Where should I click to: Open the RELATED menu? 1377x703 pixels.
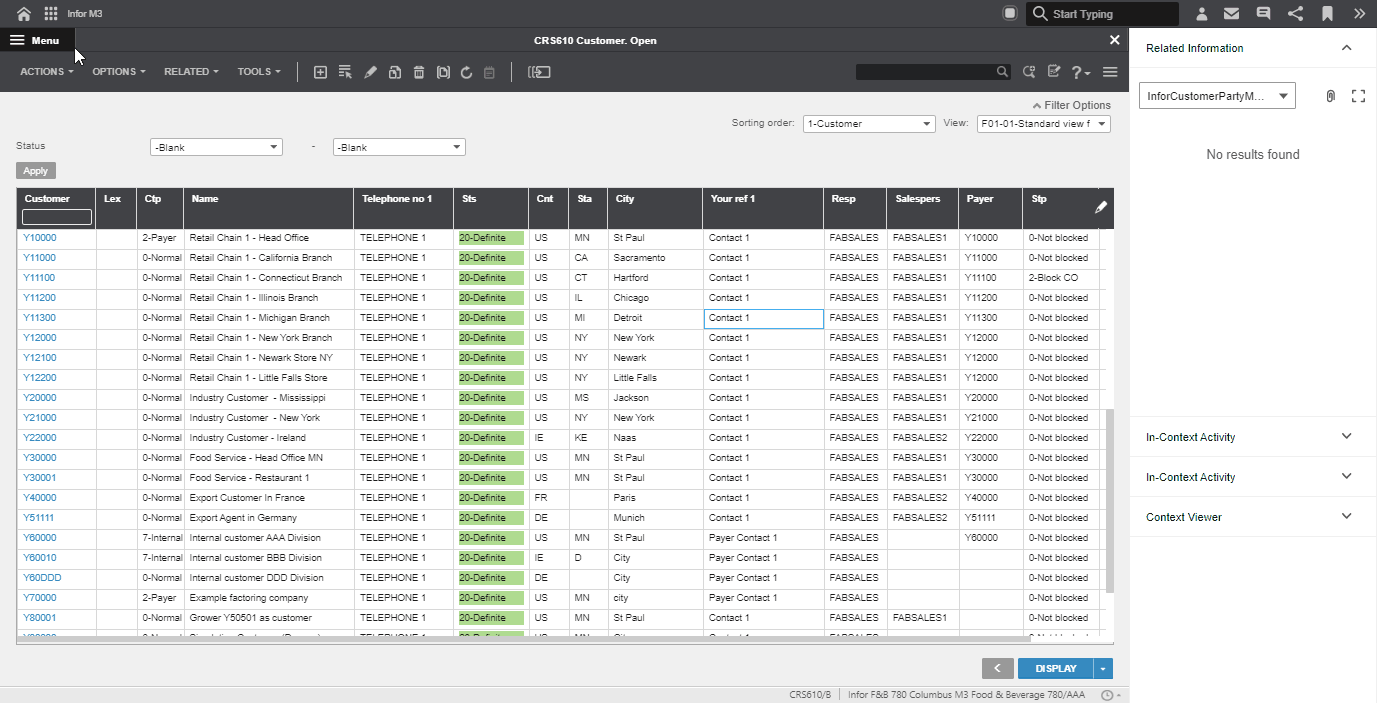(191, 72)
